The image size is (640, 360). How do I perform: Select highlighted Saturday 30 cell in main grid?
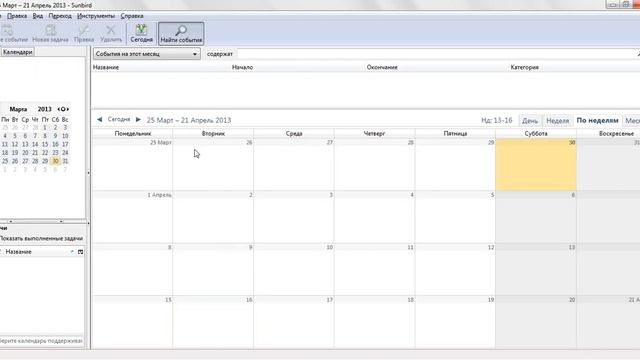pos(536,164)
